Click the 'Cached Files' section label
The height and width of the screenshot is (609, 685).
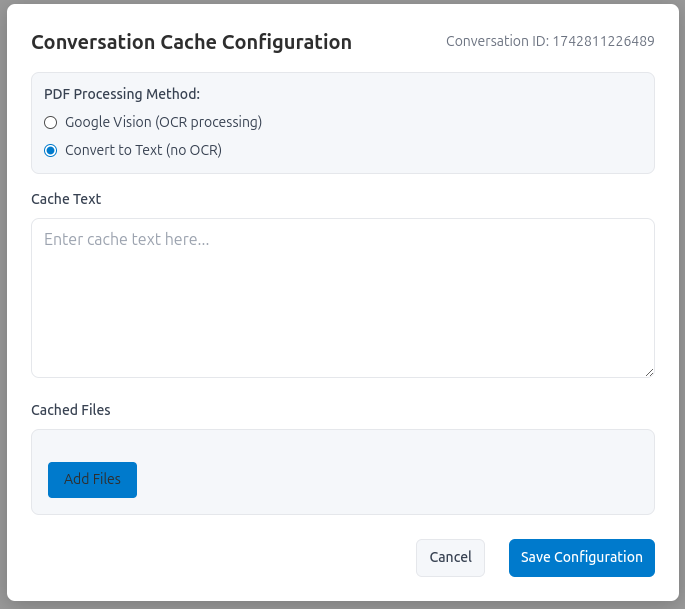pyautogui.click(x=70, y=410)
